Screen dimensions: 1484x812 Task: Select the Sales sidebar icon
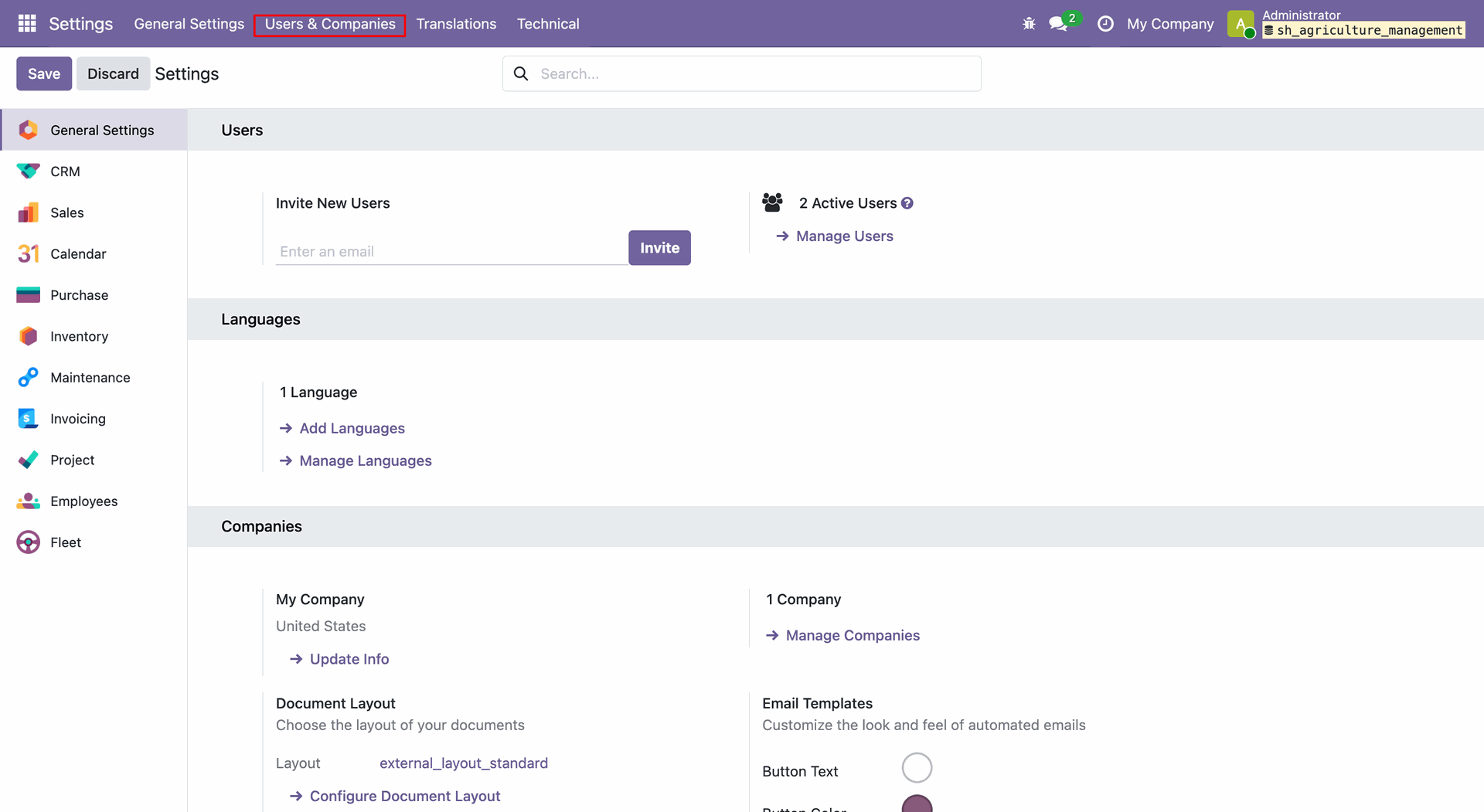pyautogui.click(x=29, y=212)
